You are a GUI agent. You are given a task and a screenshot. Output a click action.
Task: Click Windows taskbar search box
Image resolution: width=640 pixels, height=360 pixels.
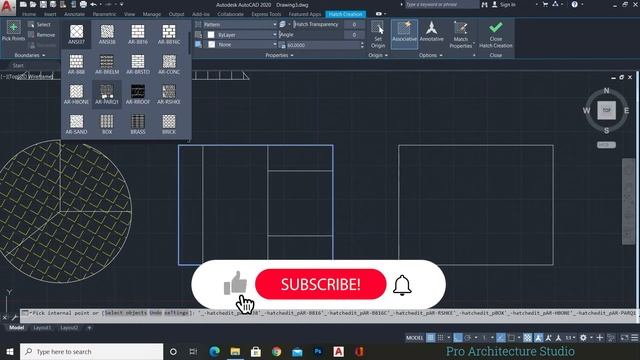click(91, 351)
